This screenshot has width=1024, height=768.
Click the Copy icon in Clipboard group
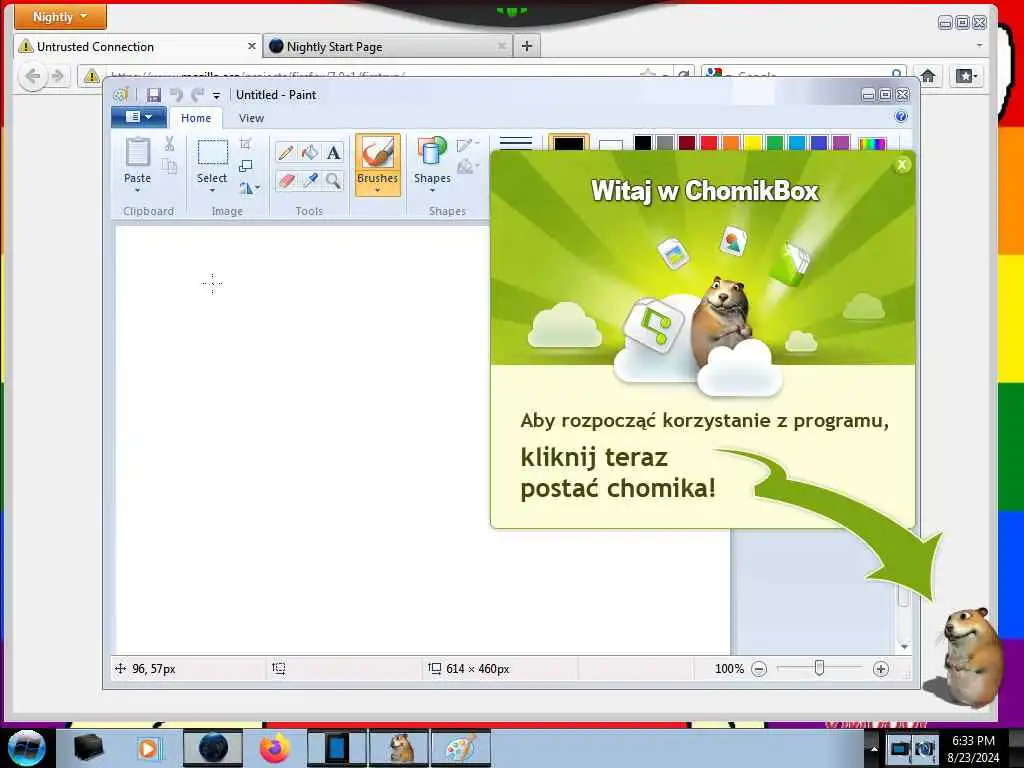[x=169, y=167]
